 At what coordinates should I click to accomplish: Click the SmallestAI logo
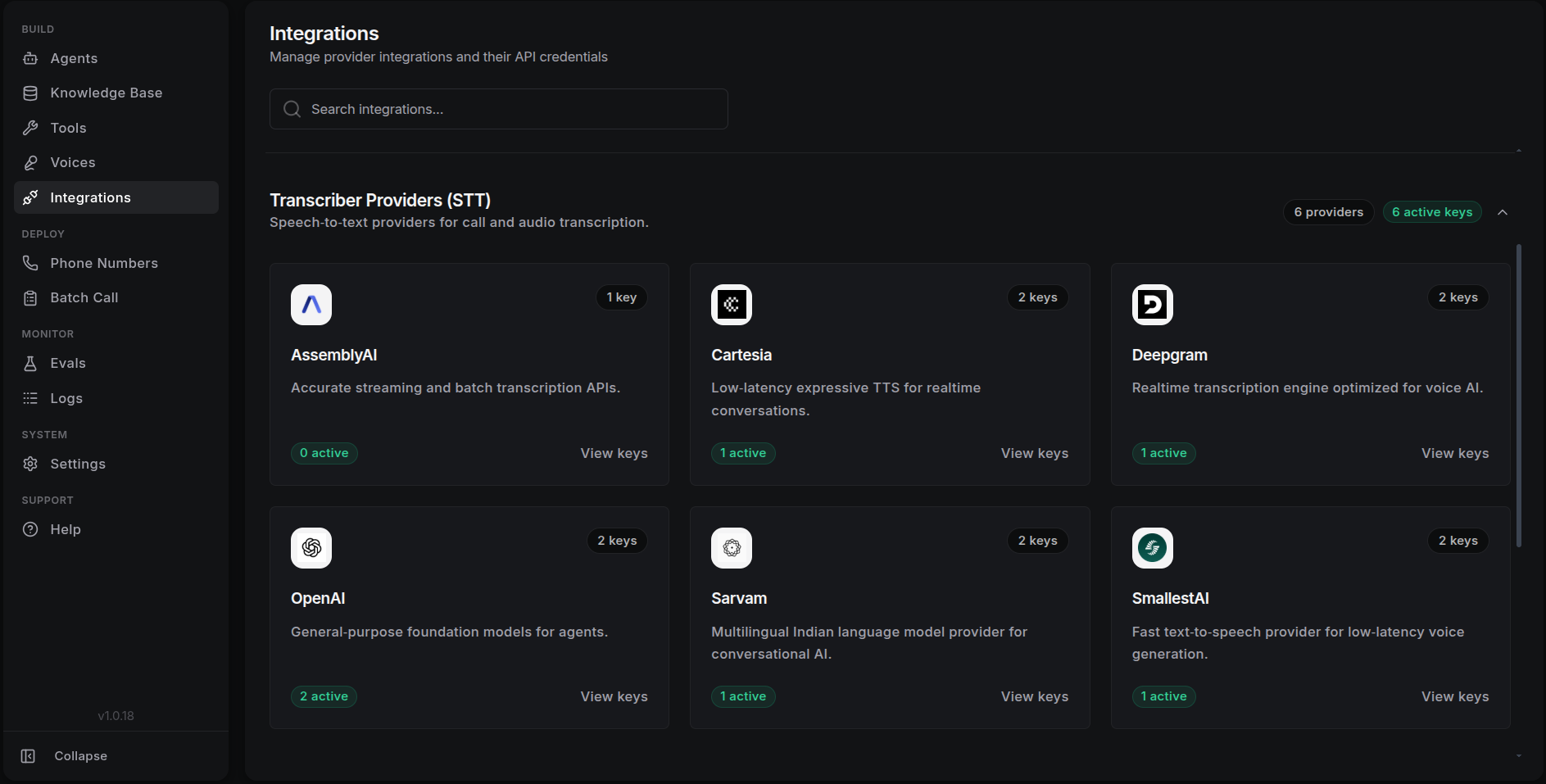click(1153, 548)
